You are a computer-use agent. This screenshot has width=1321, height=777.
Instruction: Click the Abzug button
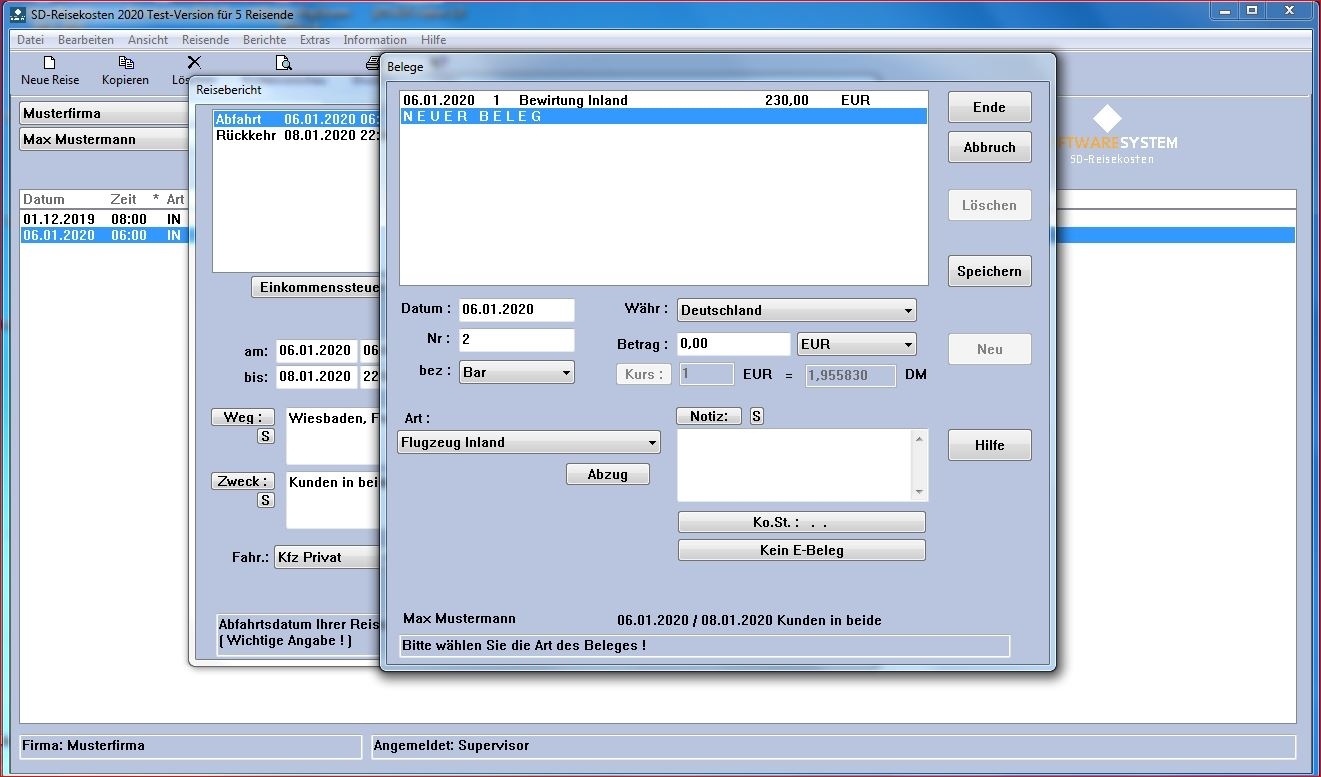[x=608, y=474]
